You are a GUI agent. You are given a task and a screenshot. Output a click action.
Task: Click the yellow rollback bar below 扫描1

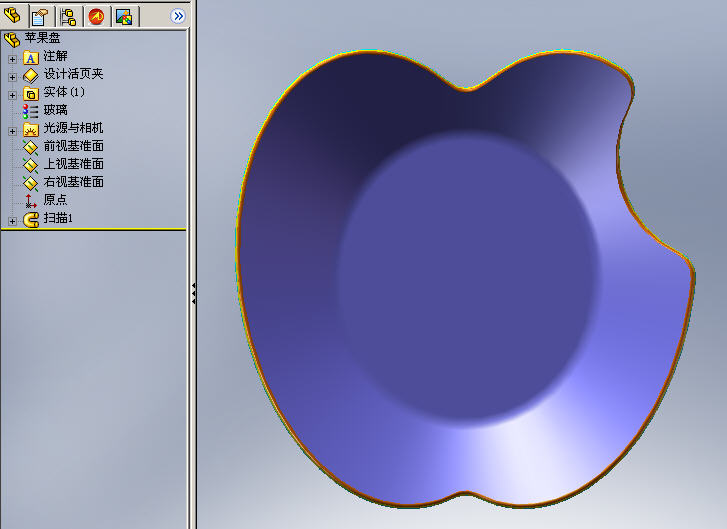pos(94,229)
